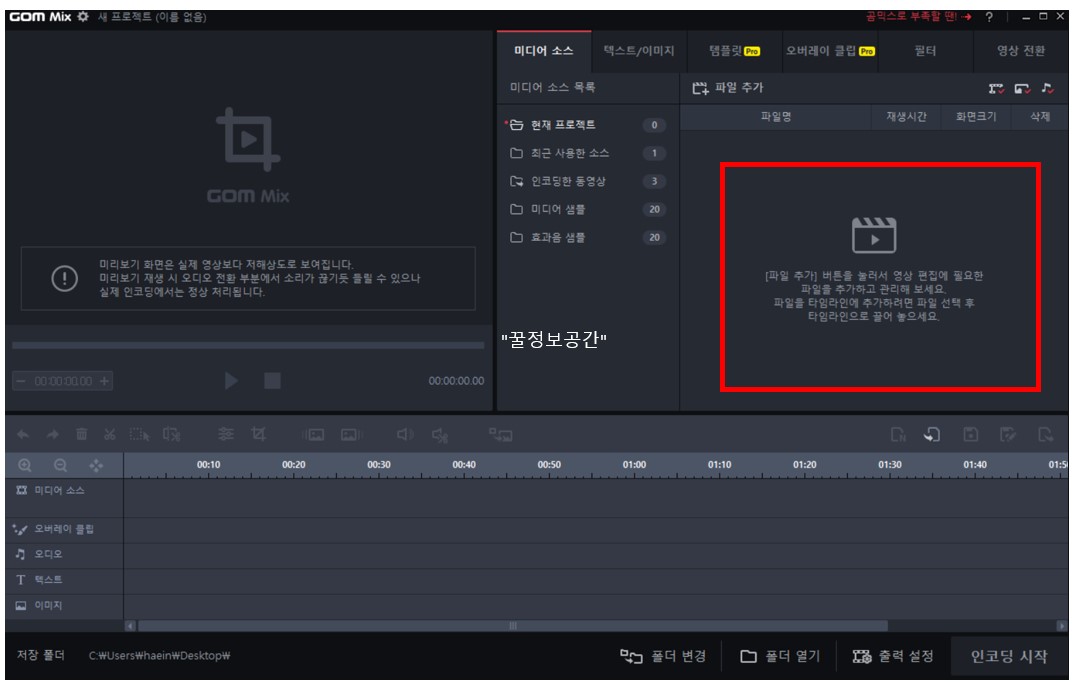
Task: Select the 미디어 샘플 folder
Action: (x=587, y=209)
